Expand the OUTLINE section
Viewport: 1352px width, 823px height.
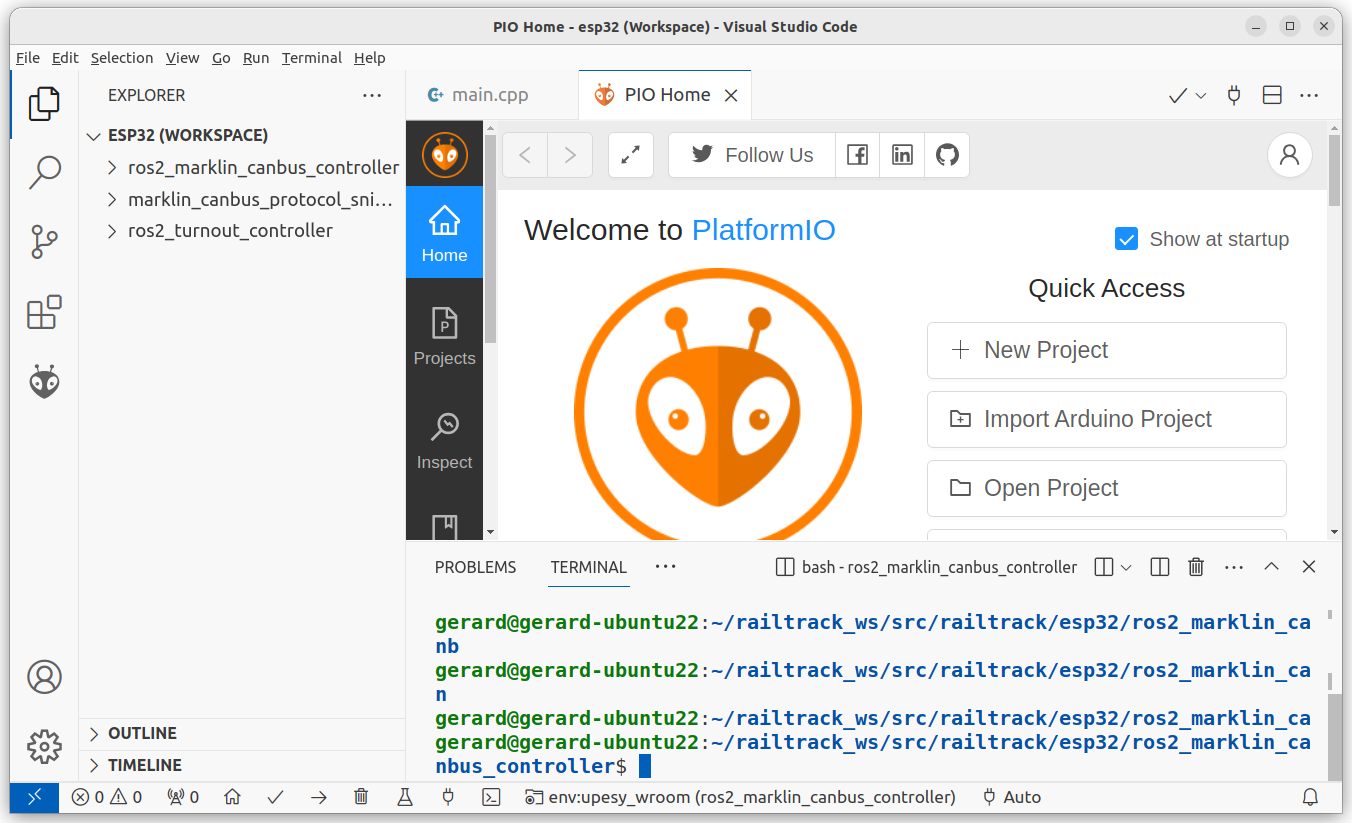point(142,733)
